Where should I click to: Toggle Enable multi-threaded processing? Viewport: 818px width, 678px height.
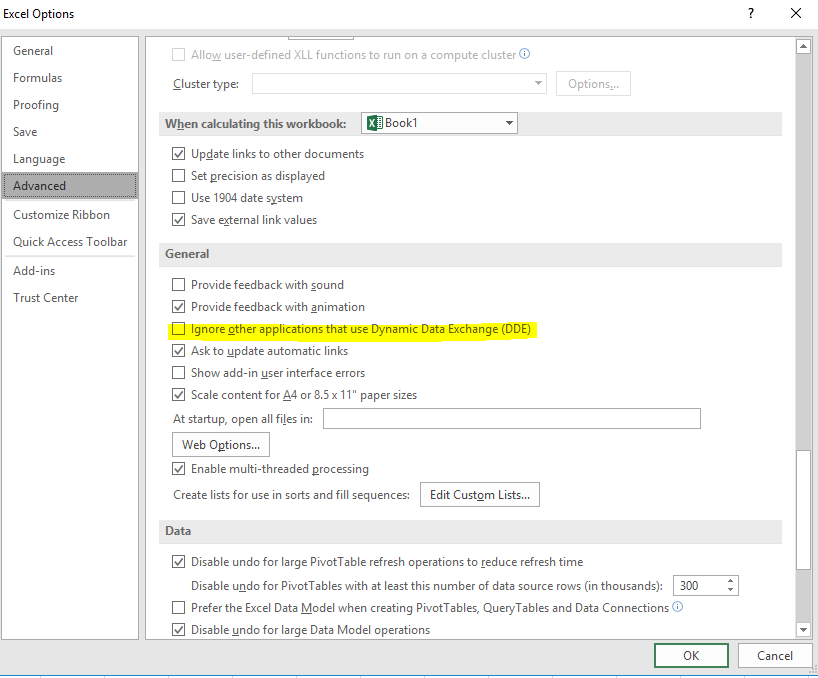click(x=178, y=469)
